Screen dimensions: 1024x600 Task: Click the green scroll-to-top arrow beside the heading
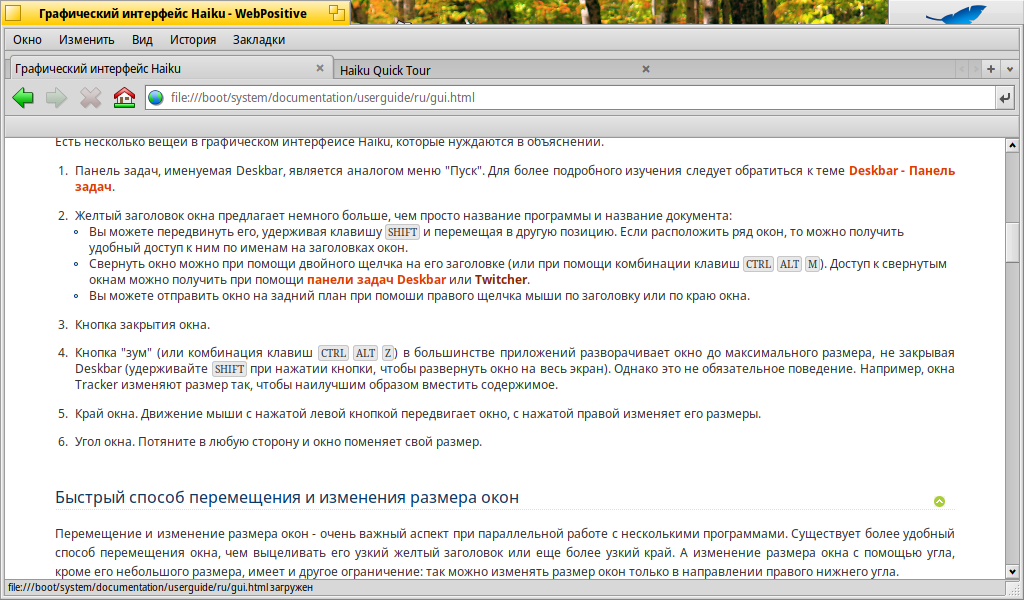[x=938, y=502]
